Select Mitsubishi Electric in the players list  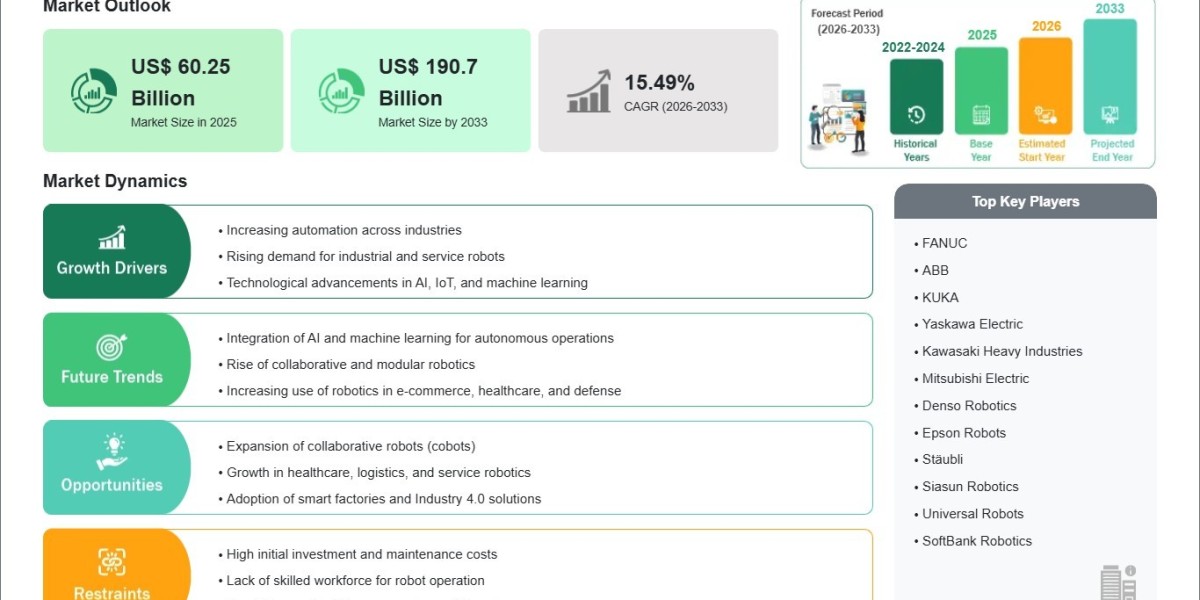point(975,378)
